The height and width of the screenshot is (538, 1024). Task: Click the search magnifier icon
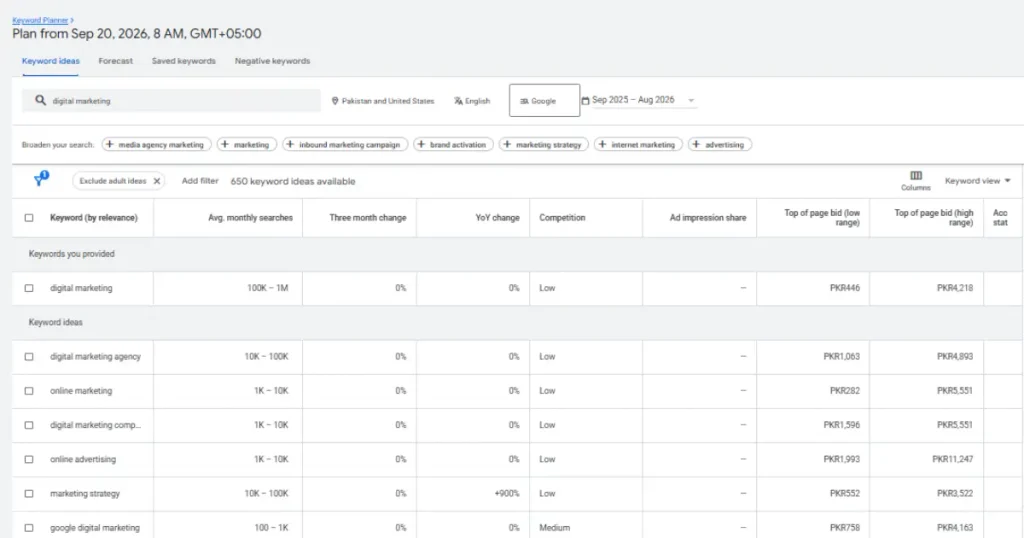coord(40,101)
